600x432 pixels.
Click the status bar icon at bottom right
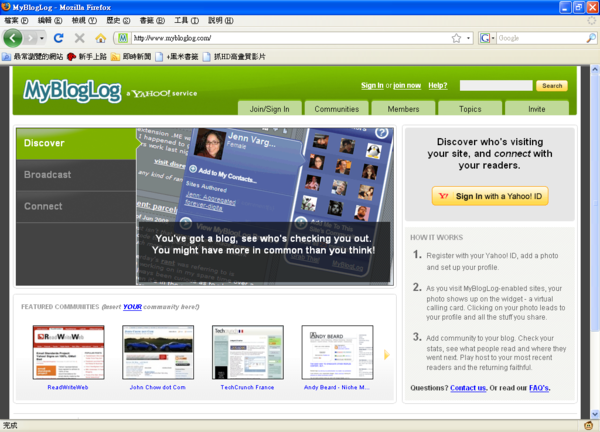(x=588, y=425)
